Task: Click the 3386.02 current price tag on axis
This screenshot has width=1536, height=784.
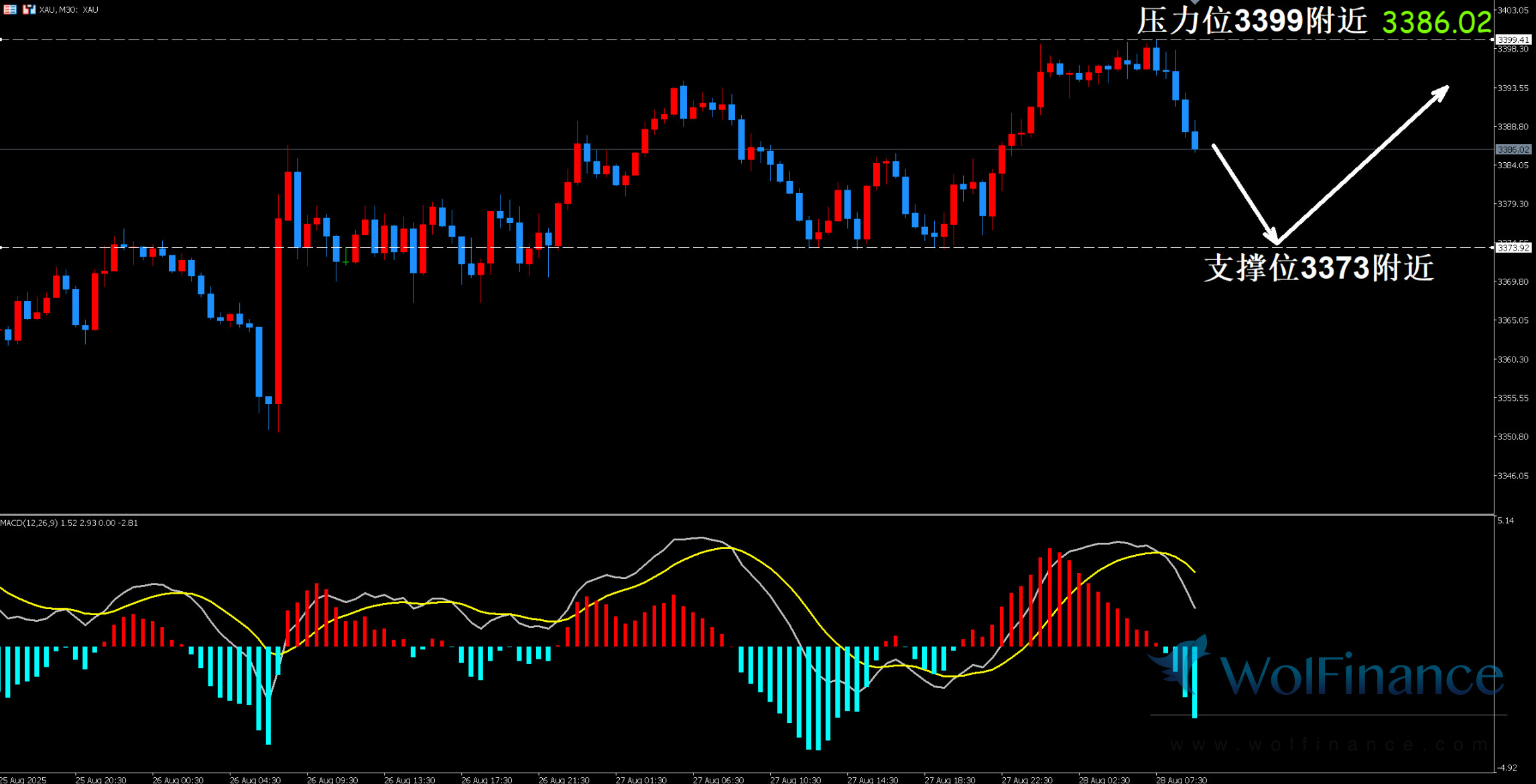Action: (x=1514, y=149)
